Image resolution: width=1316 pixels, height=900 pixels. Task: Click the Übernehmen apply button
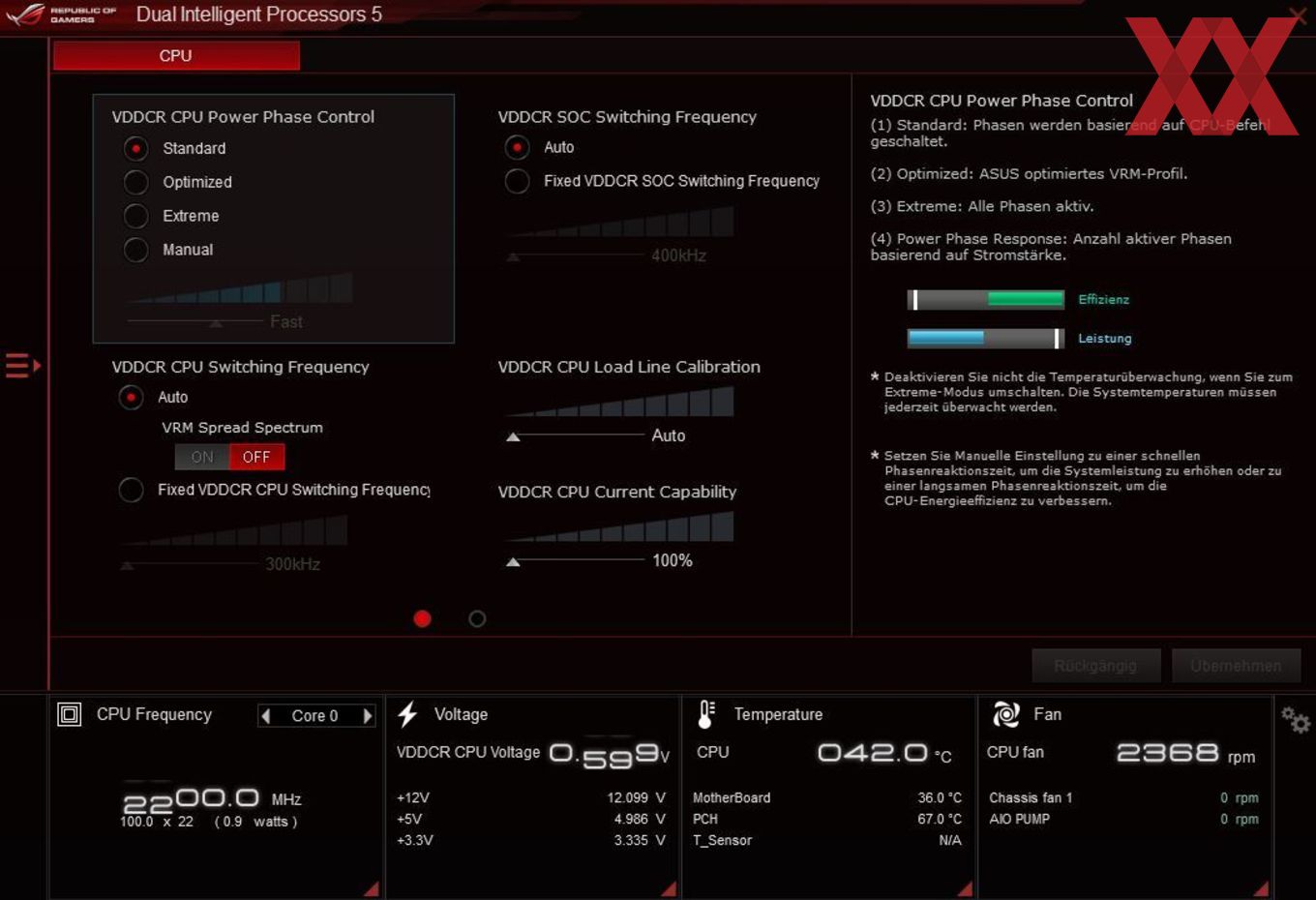pyautogui.click(x=1236, y=666)
